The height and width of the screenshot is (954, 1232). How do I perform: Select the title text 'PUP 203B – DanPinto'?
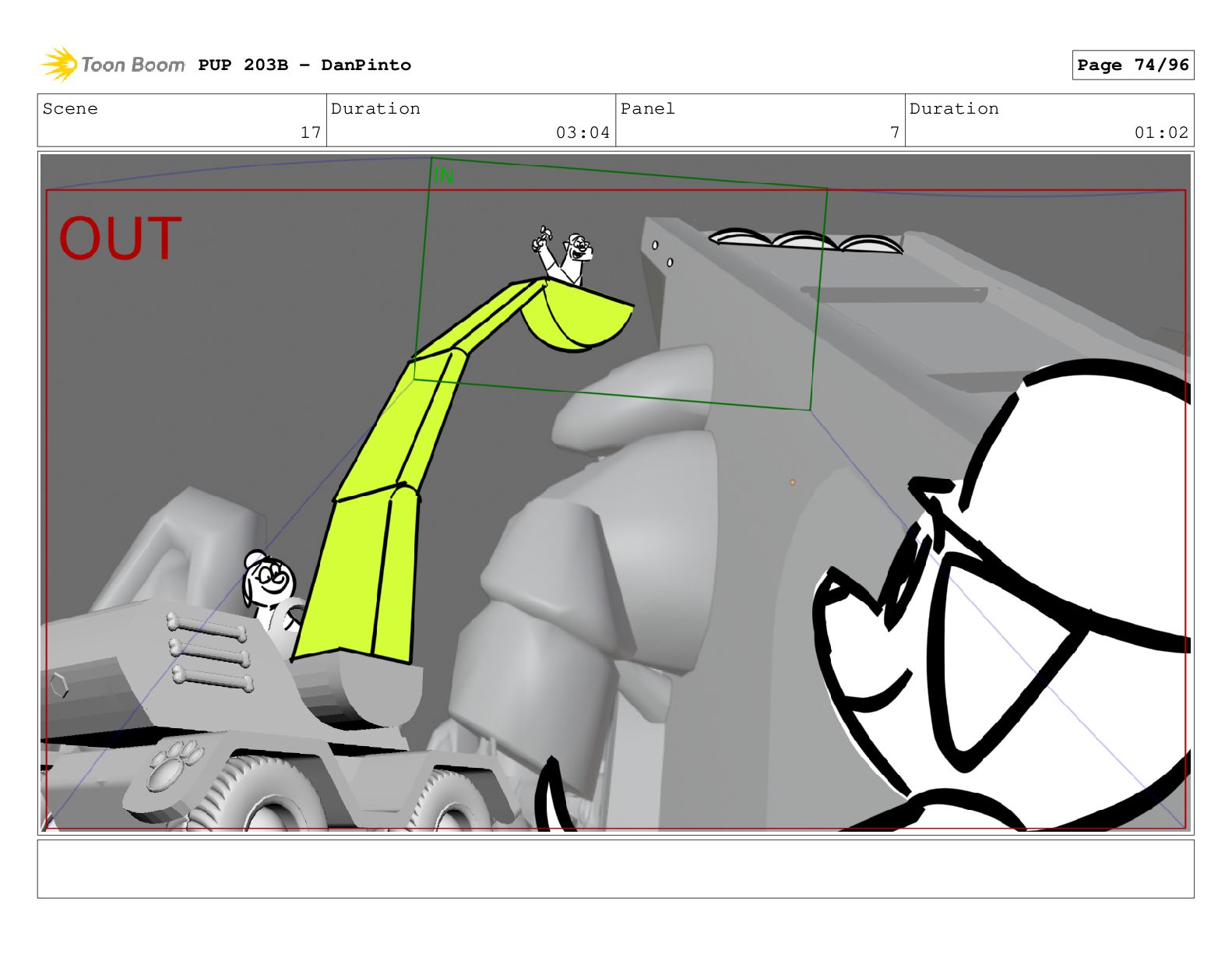(304, 65)
